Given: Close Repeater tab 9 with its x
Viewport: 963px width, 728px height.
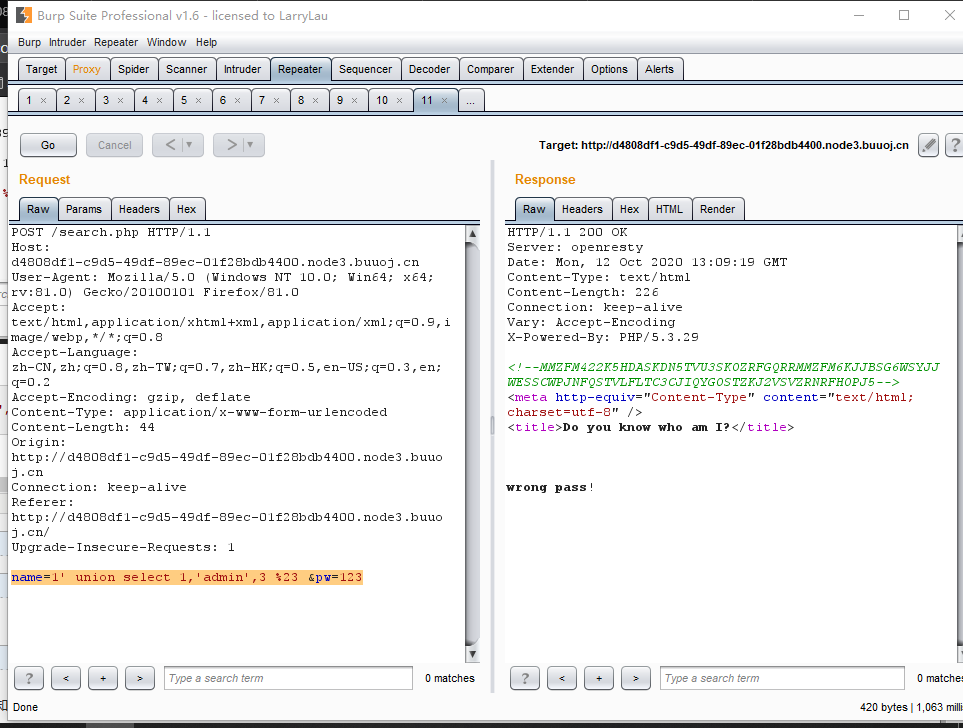Looking at the screenshot, I should click(354, 101).
